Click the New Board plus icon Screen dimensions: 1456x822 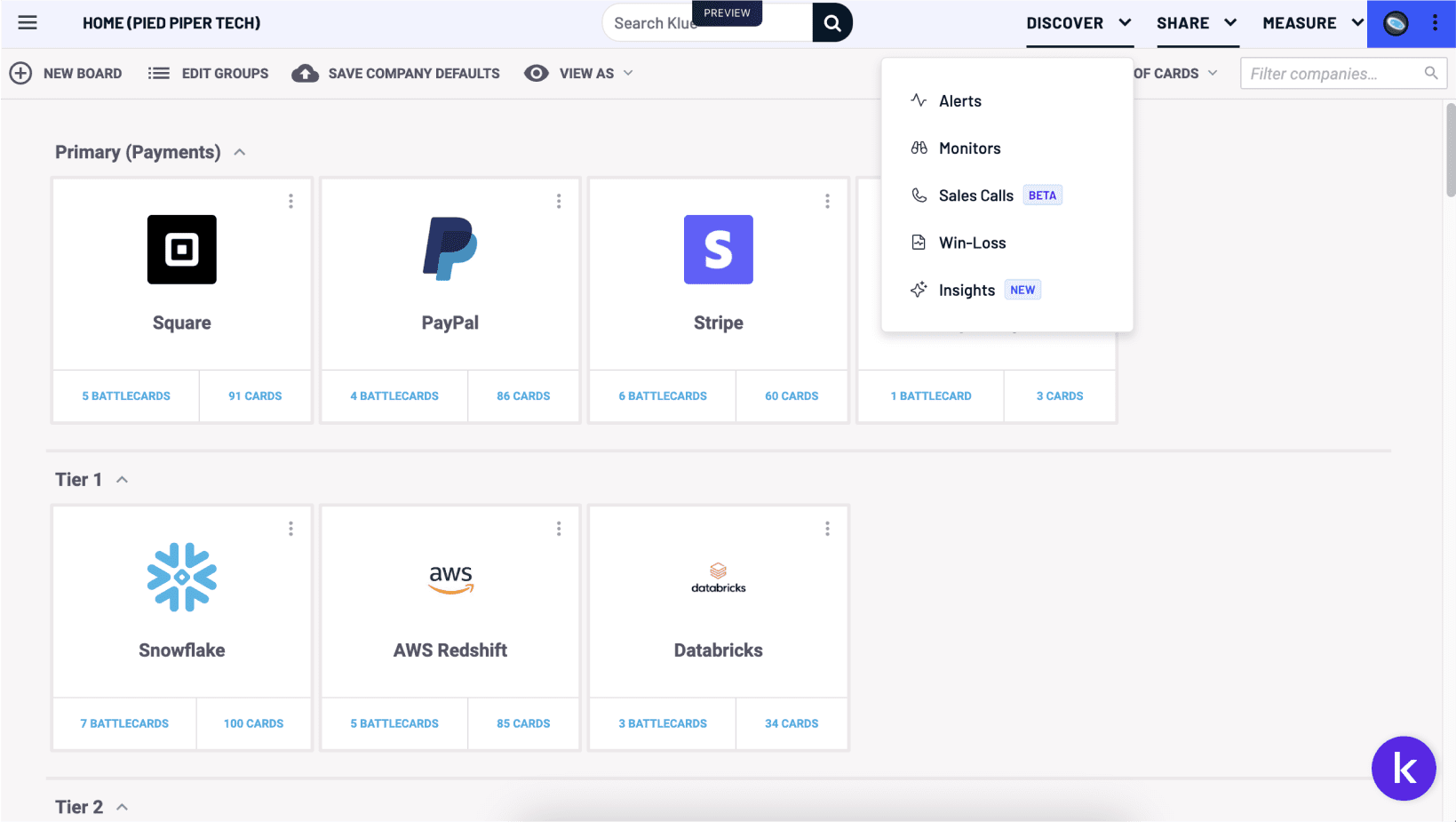[x=20, y=74]
